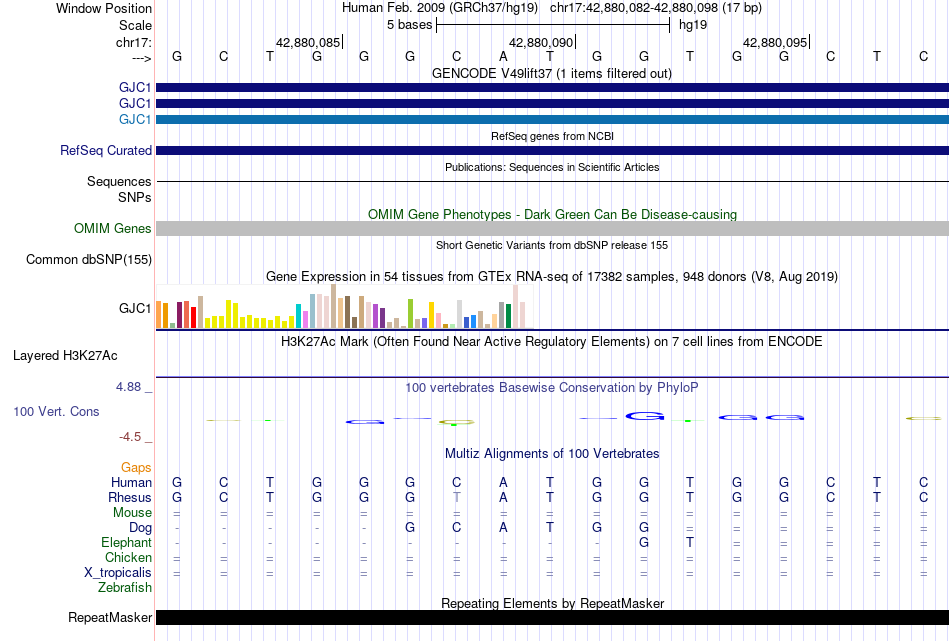Image resolution: width=950 pixels, height=641 pixels.
Task: Click the Chicken alignment row label
Action: pos(128,557)
